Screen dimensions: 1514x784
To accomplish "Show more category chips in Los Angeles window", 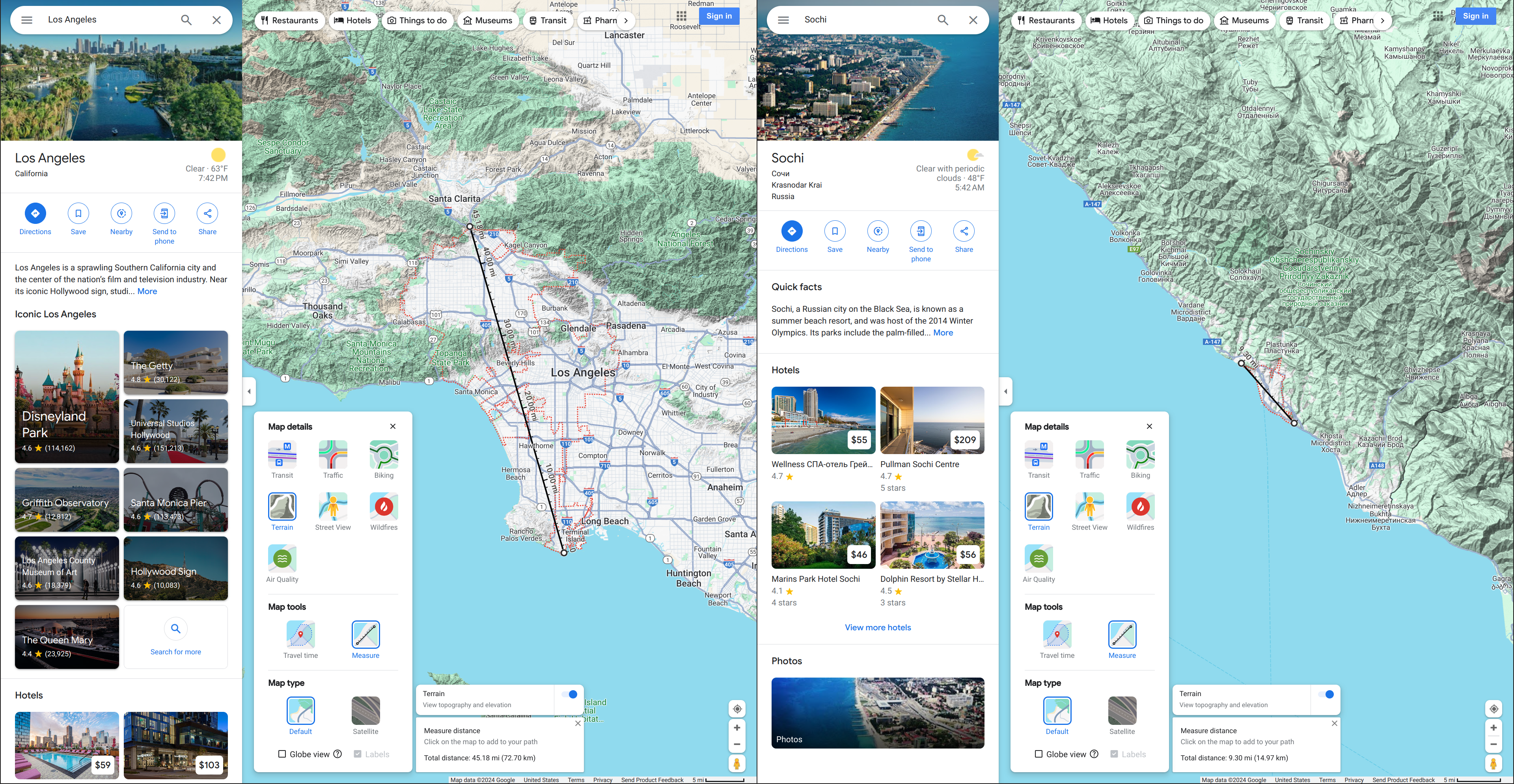I will [x=626, y=20].
